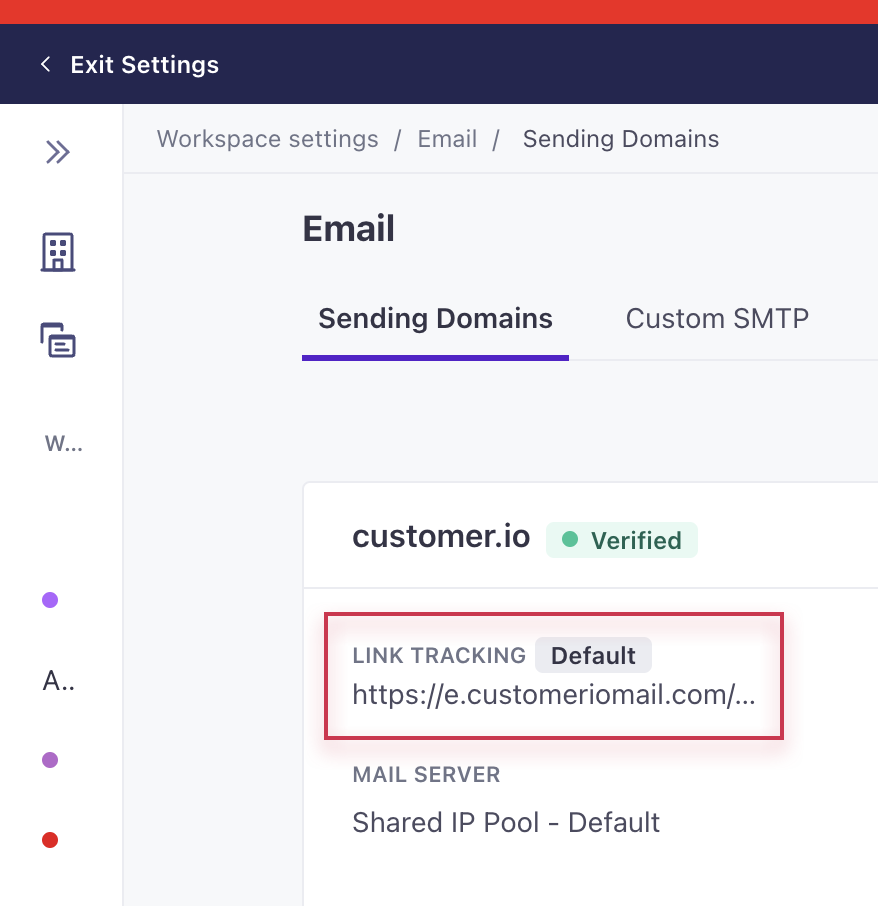Select the purple dot above "A.."

click(50, 600)
